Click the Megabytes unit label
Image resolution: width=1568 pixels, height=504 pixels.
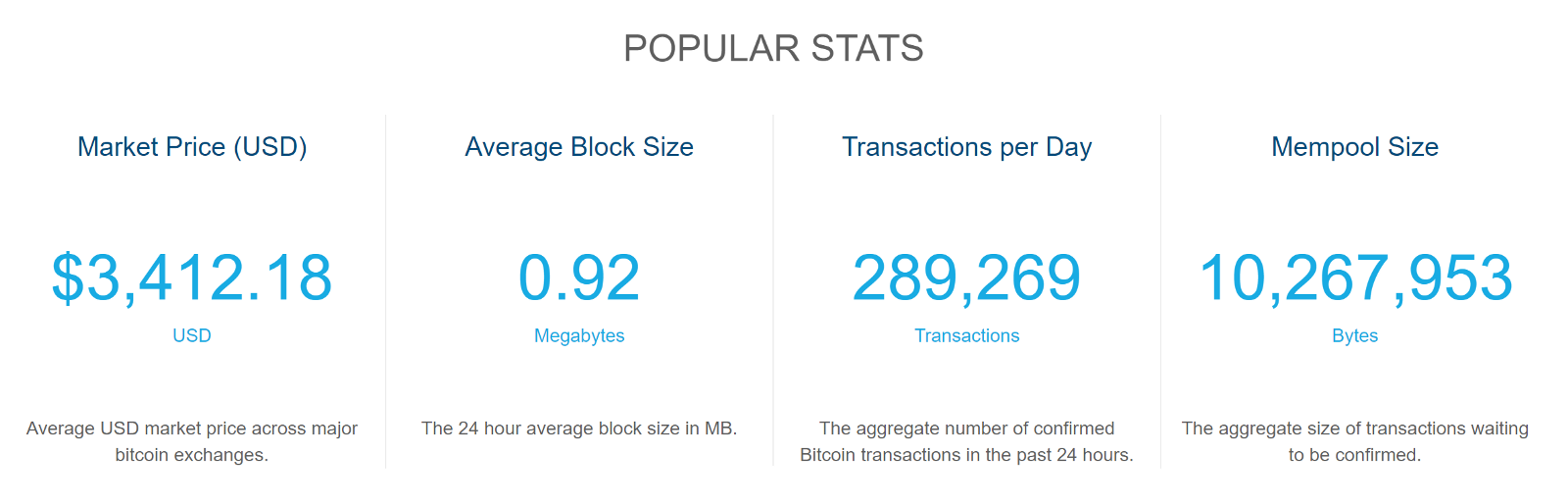579,335
